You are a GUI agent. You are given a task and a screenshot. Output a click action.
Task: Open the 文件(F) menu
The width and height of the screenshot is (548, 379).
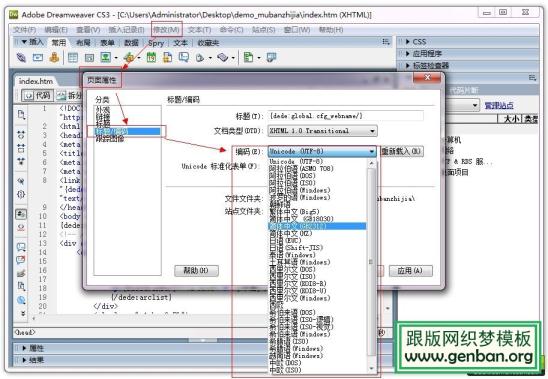pos(24,30)
